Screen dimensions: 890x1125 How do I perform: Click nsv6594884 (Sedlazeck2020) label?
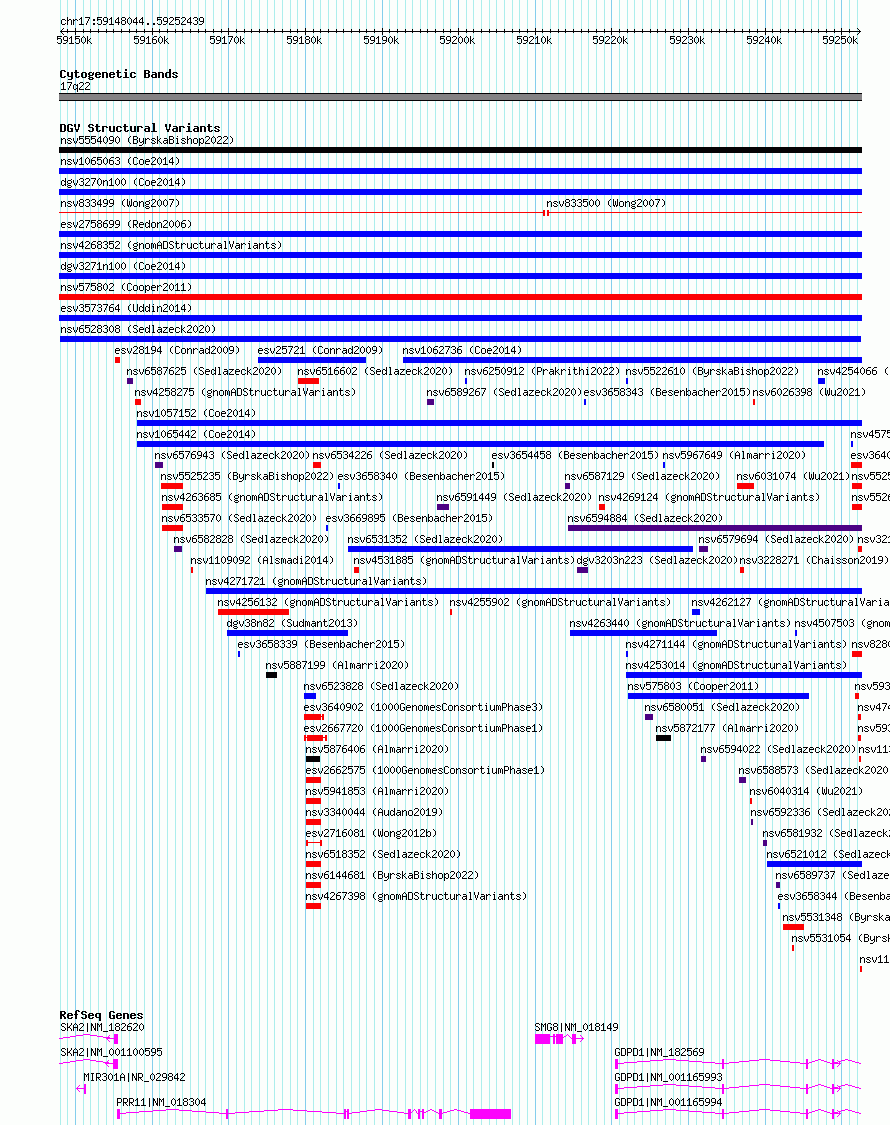645,518
